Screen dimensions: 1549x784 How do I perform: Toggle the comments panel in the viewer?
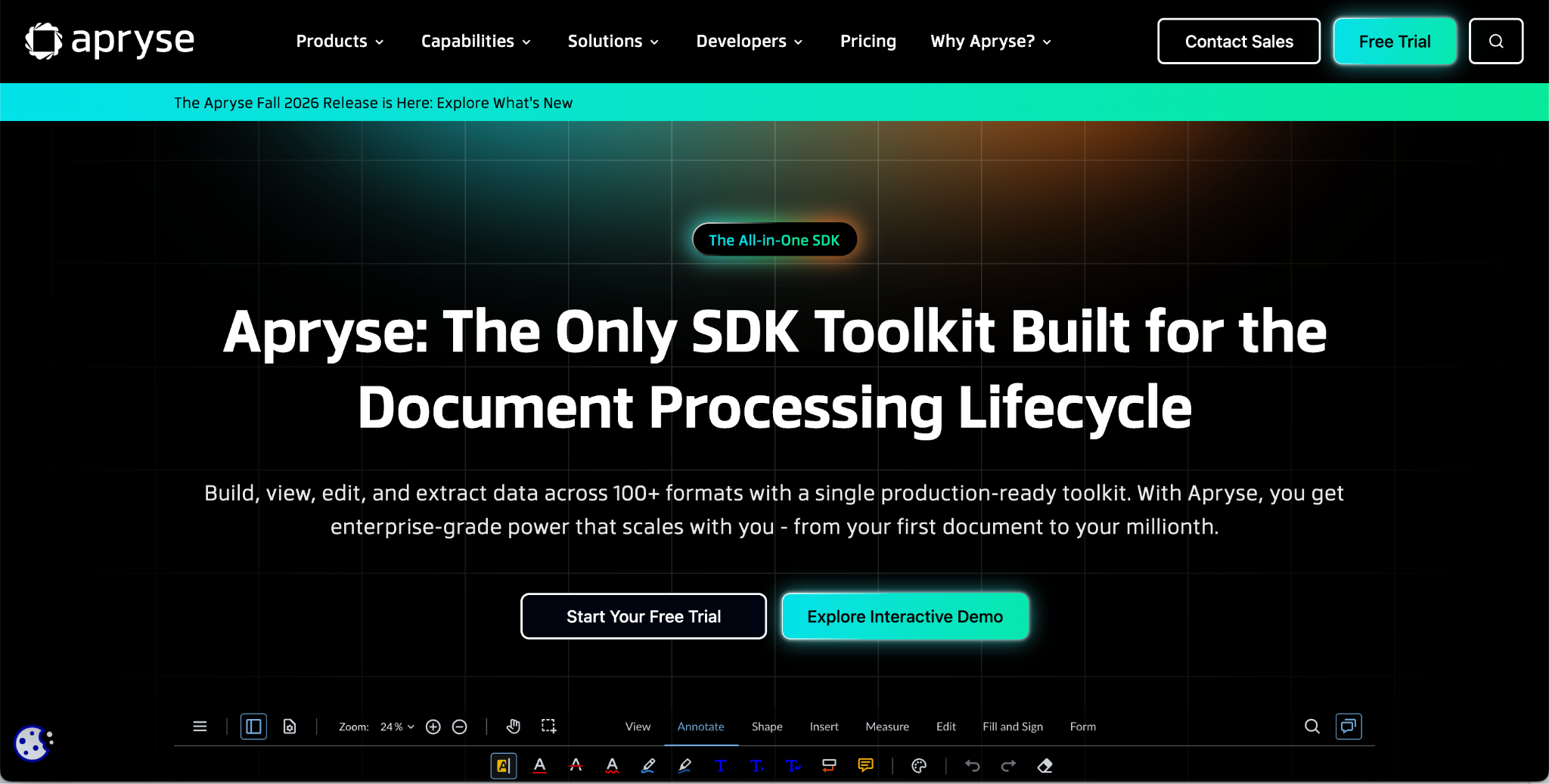pos(1349,727)
